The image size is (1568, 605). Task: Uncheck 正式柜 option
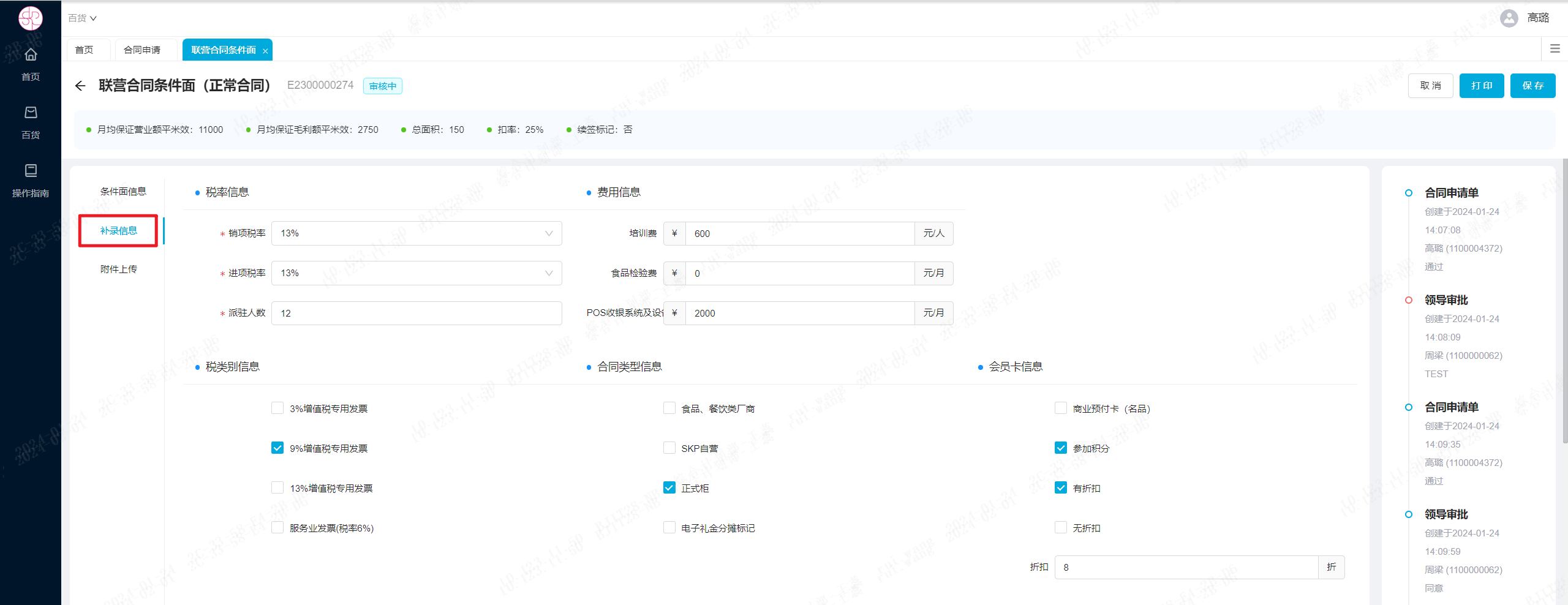(x=669, y=488)
